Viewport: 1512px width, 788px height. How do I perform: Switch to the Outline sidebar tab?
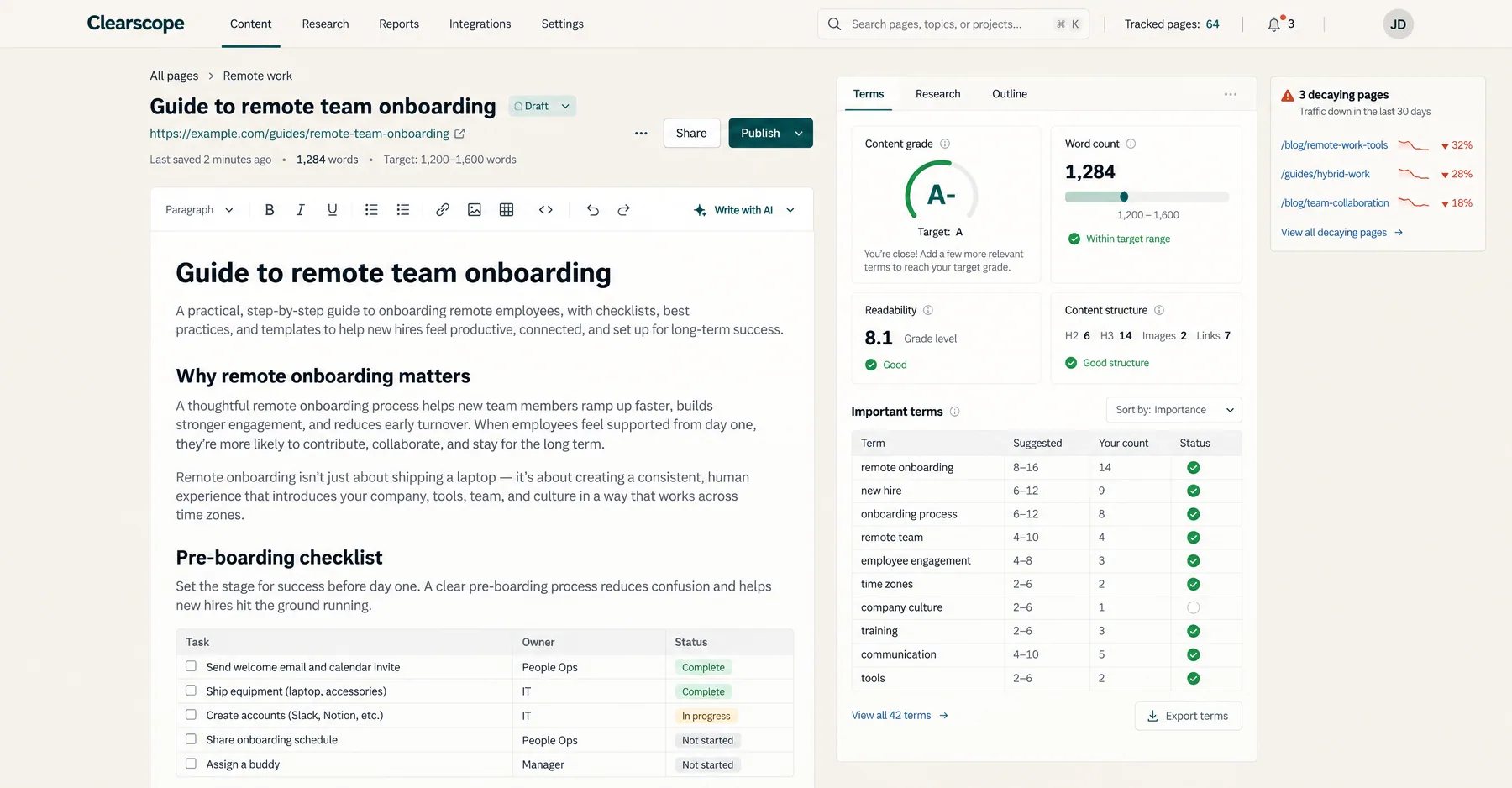point(1010,94)
